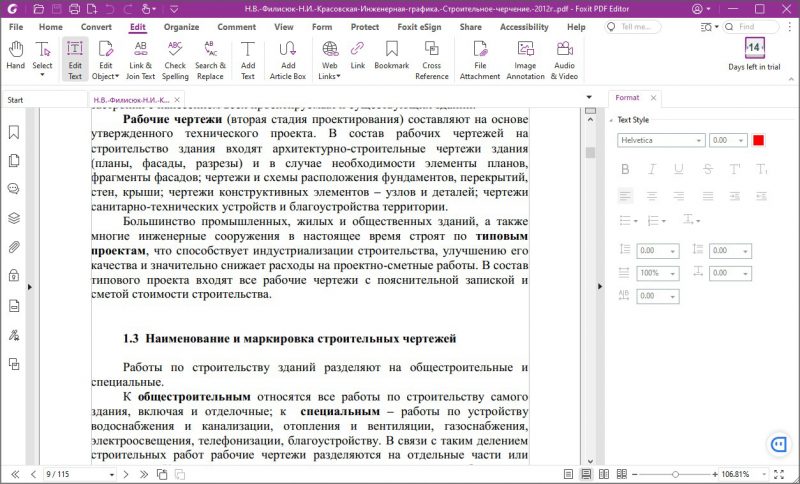800x484 pixels.
Task: Insert a Link from the ribbon
Action: click(358, 55)
